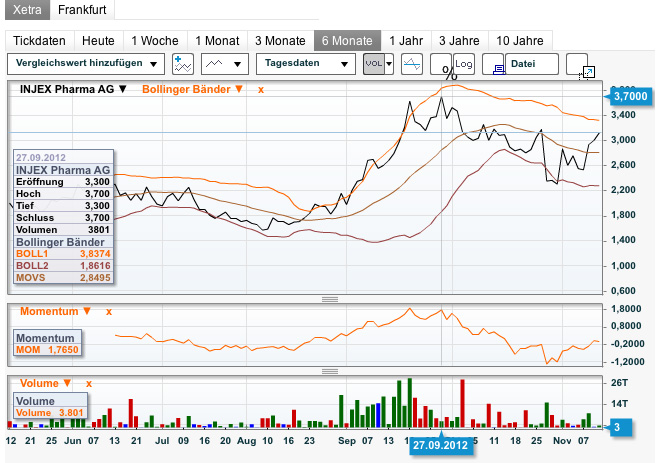Select the Tickdaten time range

click(39, 41)
